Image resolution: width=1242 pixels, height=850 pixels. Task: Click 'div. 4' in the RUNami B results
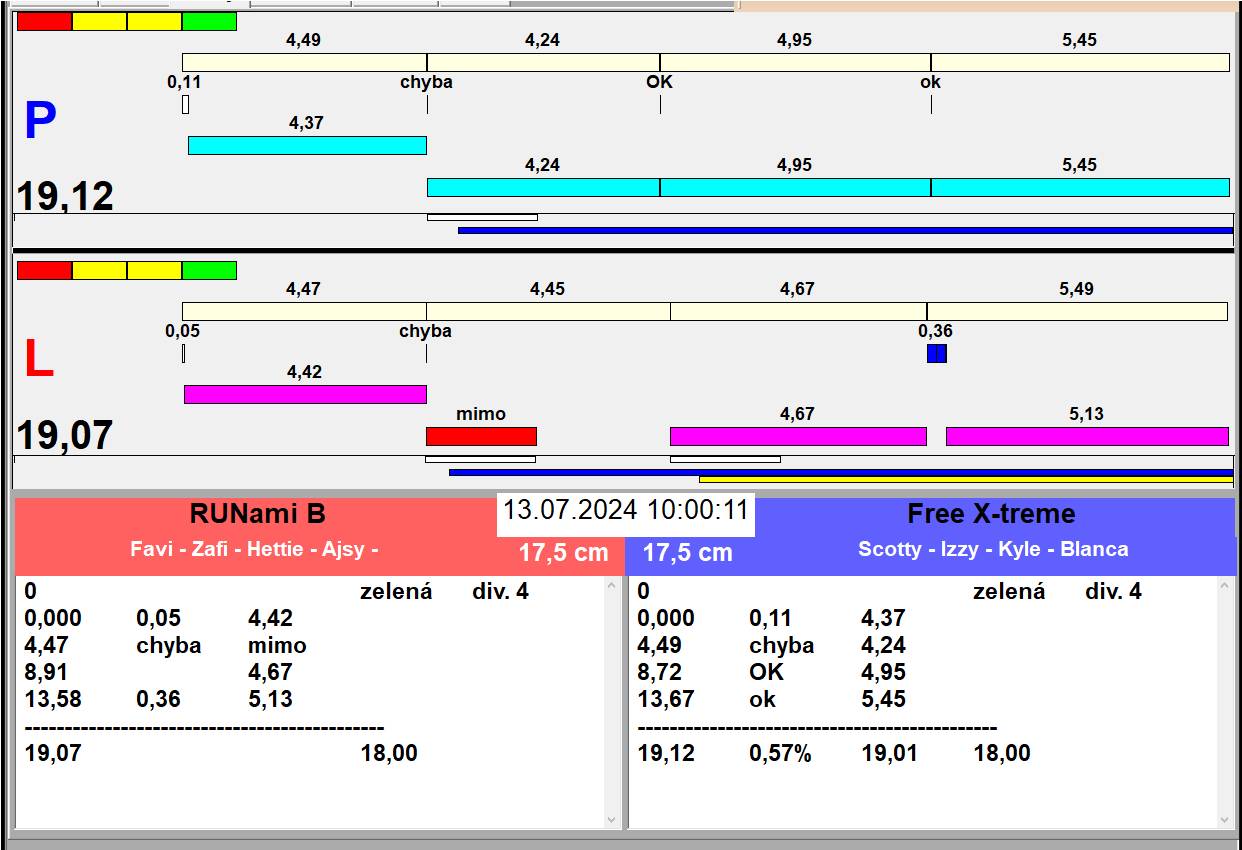[500, 591]
